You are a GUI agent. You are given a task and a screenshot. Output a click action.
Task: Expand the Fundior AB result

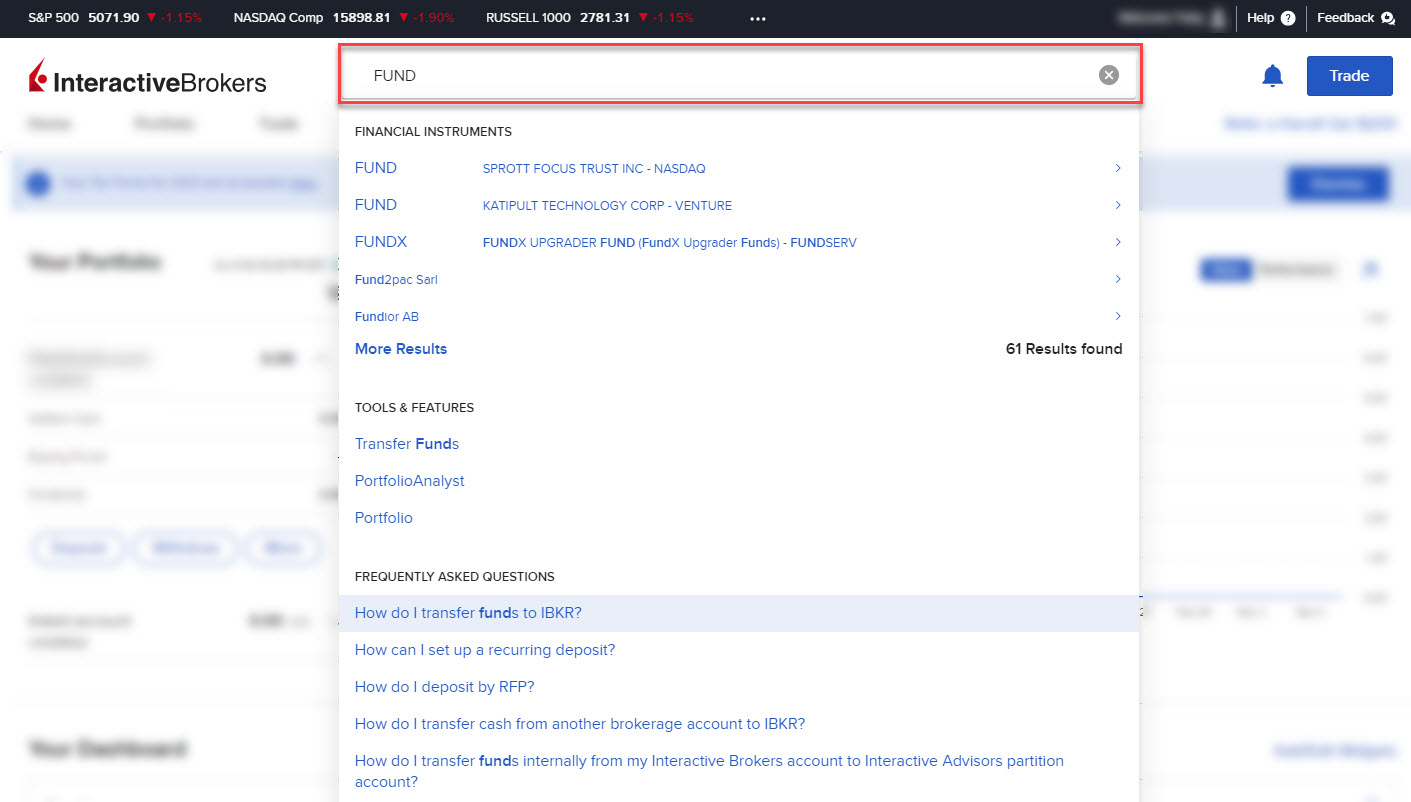tap(1117, 316)
